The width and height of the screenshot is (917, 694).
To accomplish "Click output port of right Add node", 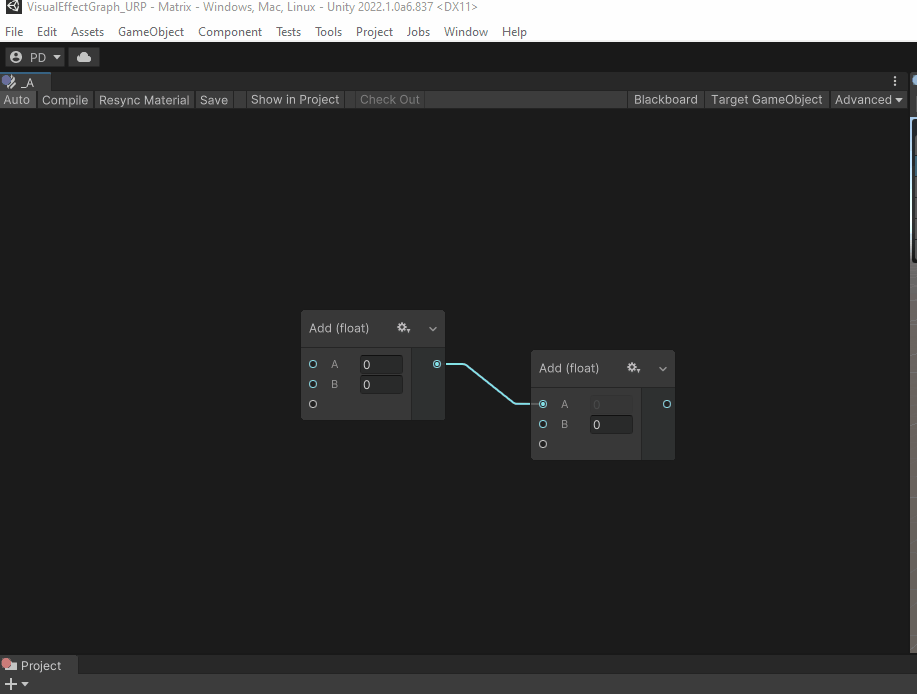I will tap(667, 404).
